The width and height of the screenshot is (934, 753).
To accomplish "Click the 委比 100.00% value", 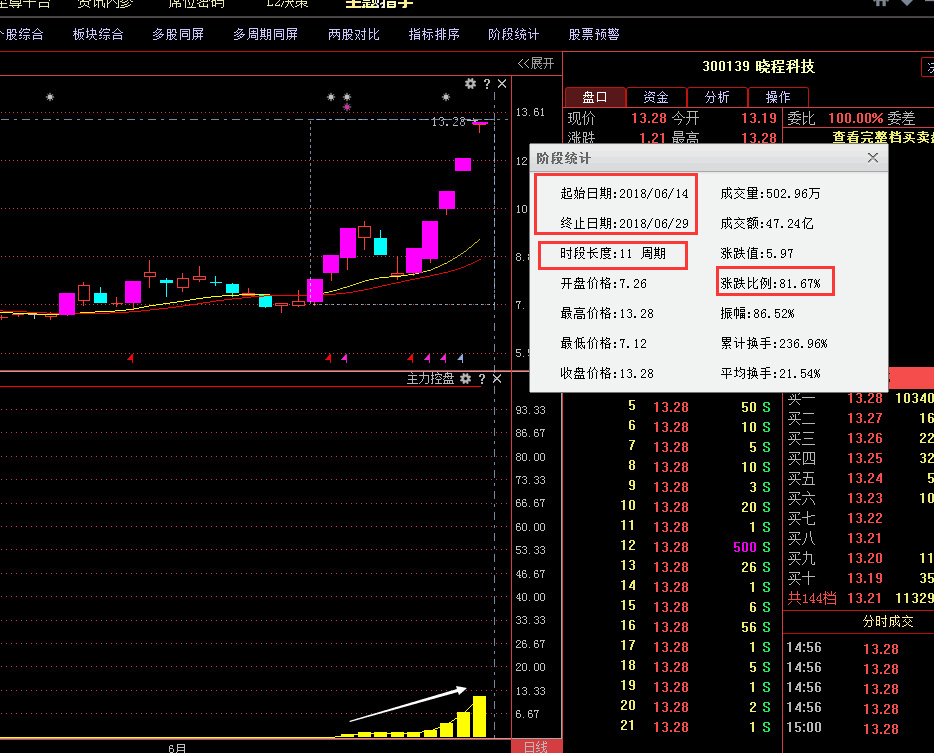I will click(x=858, y=118).
